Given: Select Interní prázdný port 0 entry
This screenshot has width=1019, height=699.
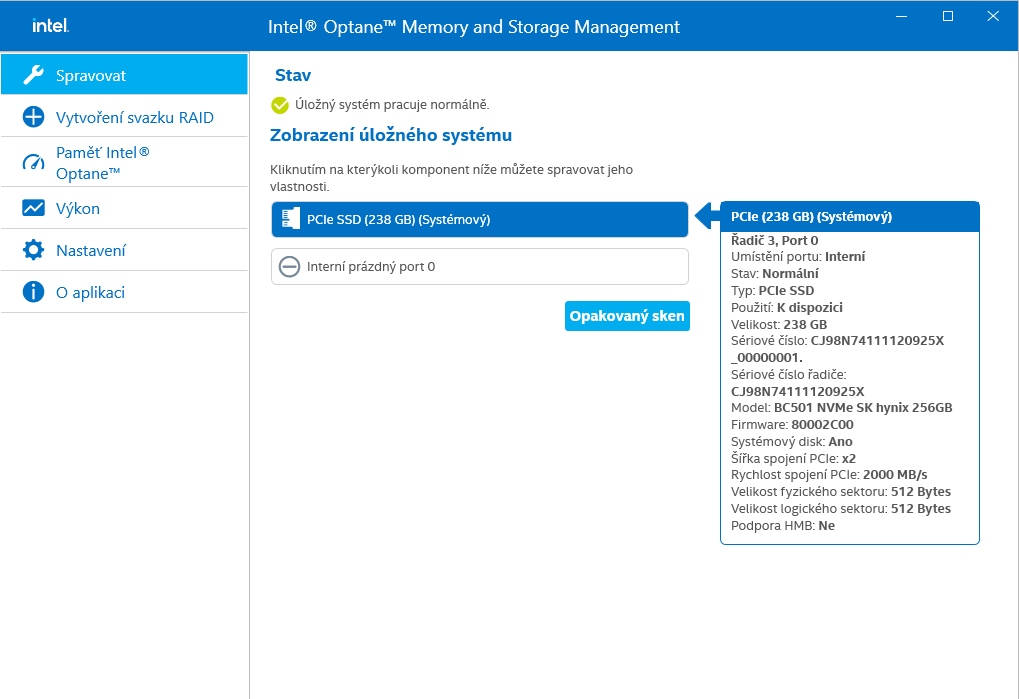Looking at the screenshot, I should click(480, 266).
